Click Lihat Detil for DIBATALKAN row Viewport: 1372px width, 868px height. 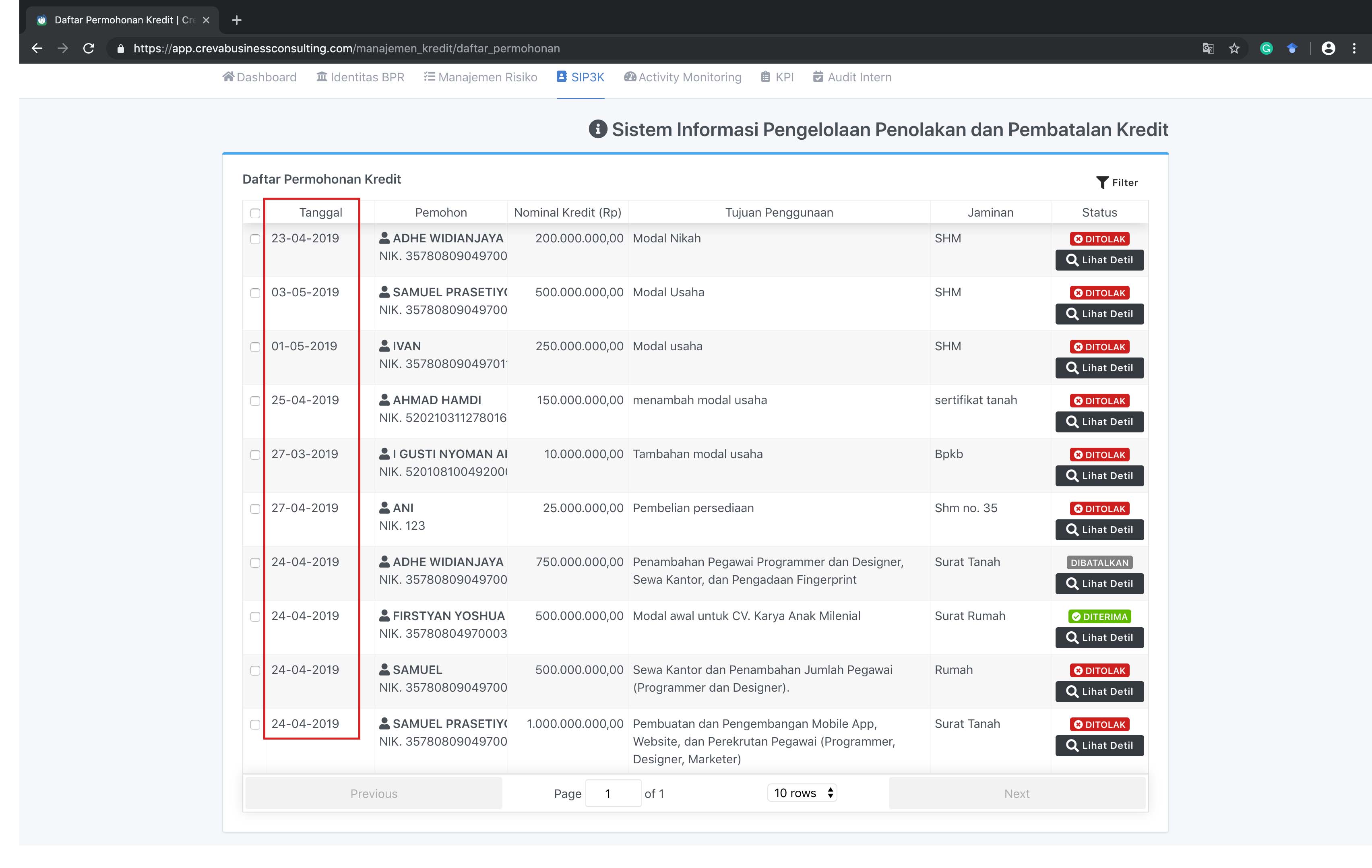(x=1099, y=584)
